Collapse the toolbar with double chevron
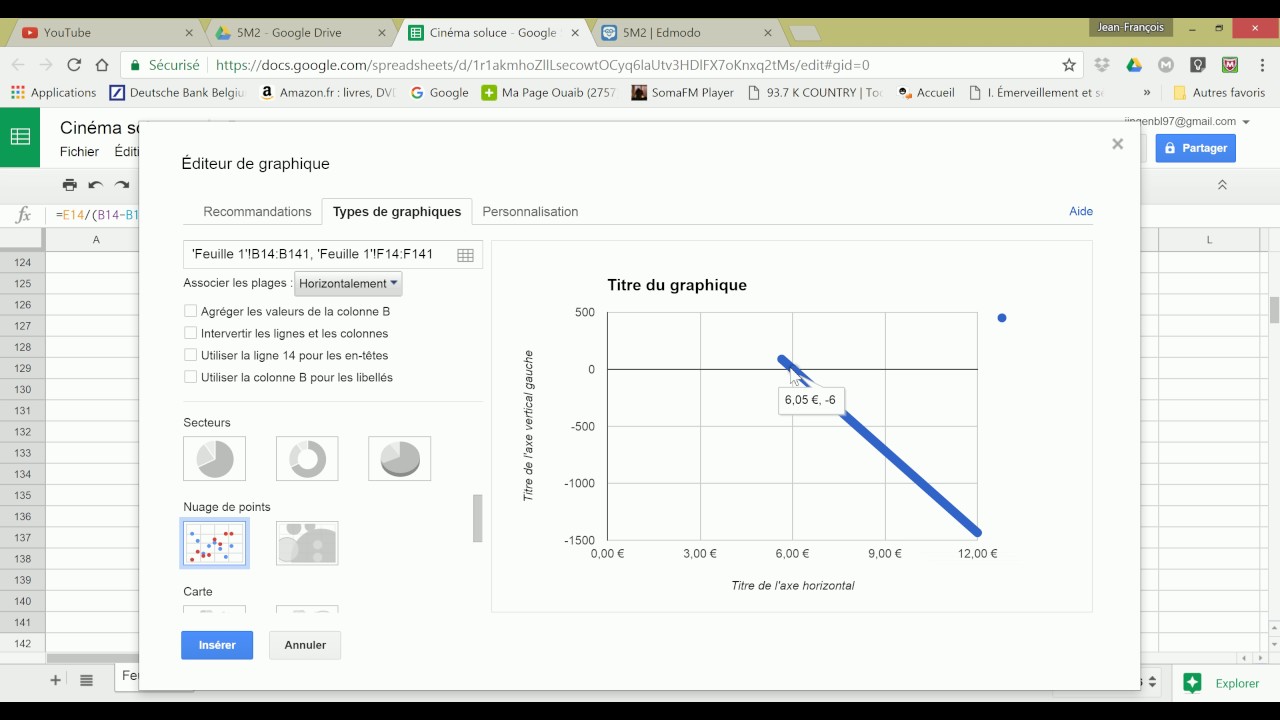Viewport: 1280px width, 720px height. (x=1222, y=185)
